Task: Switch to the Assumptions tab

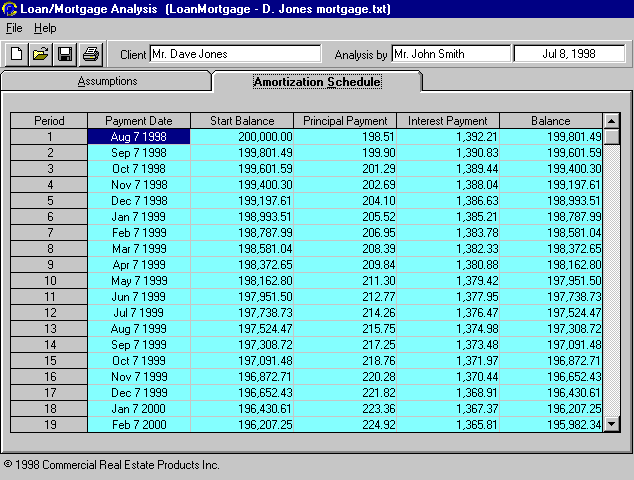Action: point(107,81)
